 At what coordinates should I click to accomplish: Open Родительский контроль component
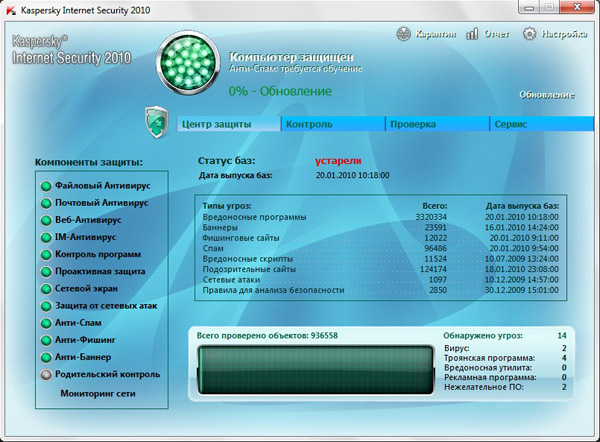[108, 374]
